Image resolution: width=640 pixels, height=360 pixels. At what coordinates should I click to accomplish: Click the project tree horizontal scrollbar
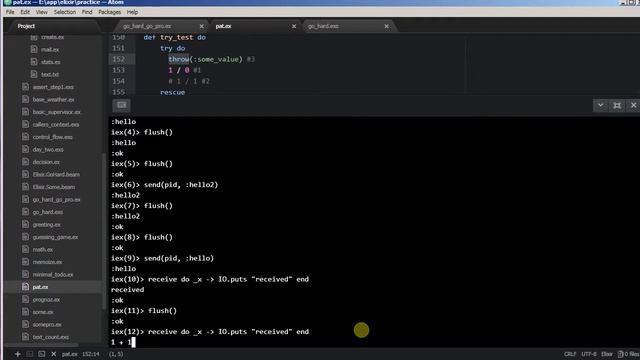pyautogui.click(x=41, y=345)
